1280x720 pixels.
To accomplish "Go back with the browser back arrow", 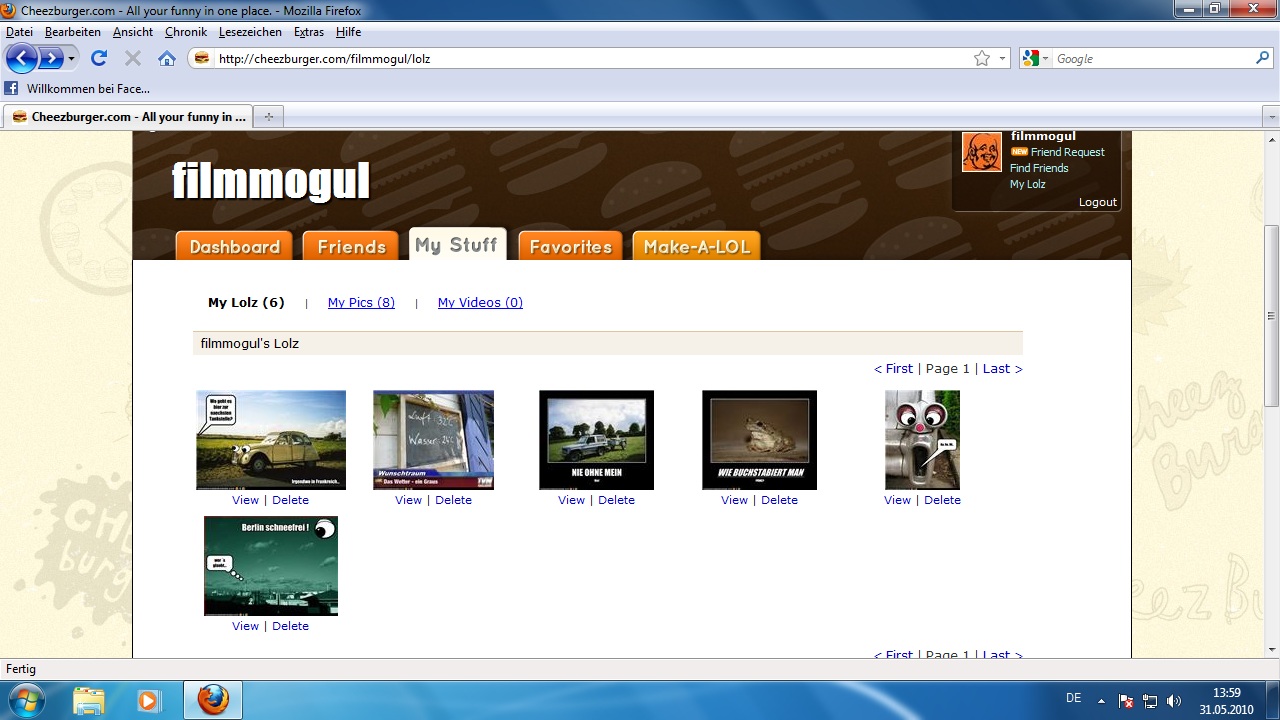I will (22, 58).
